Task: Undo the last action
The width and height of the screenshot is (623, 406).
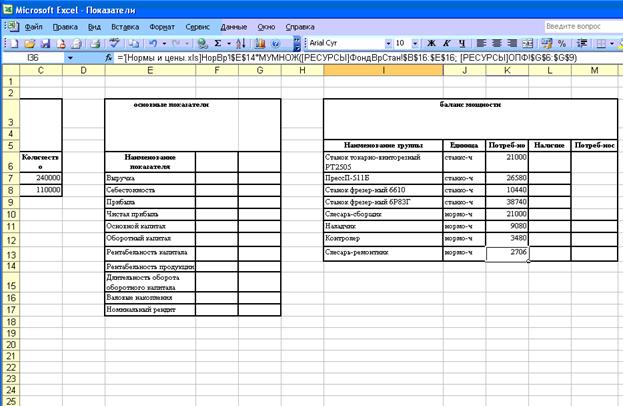Action: (x=153, y=43)
